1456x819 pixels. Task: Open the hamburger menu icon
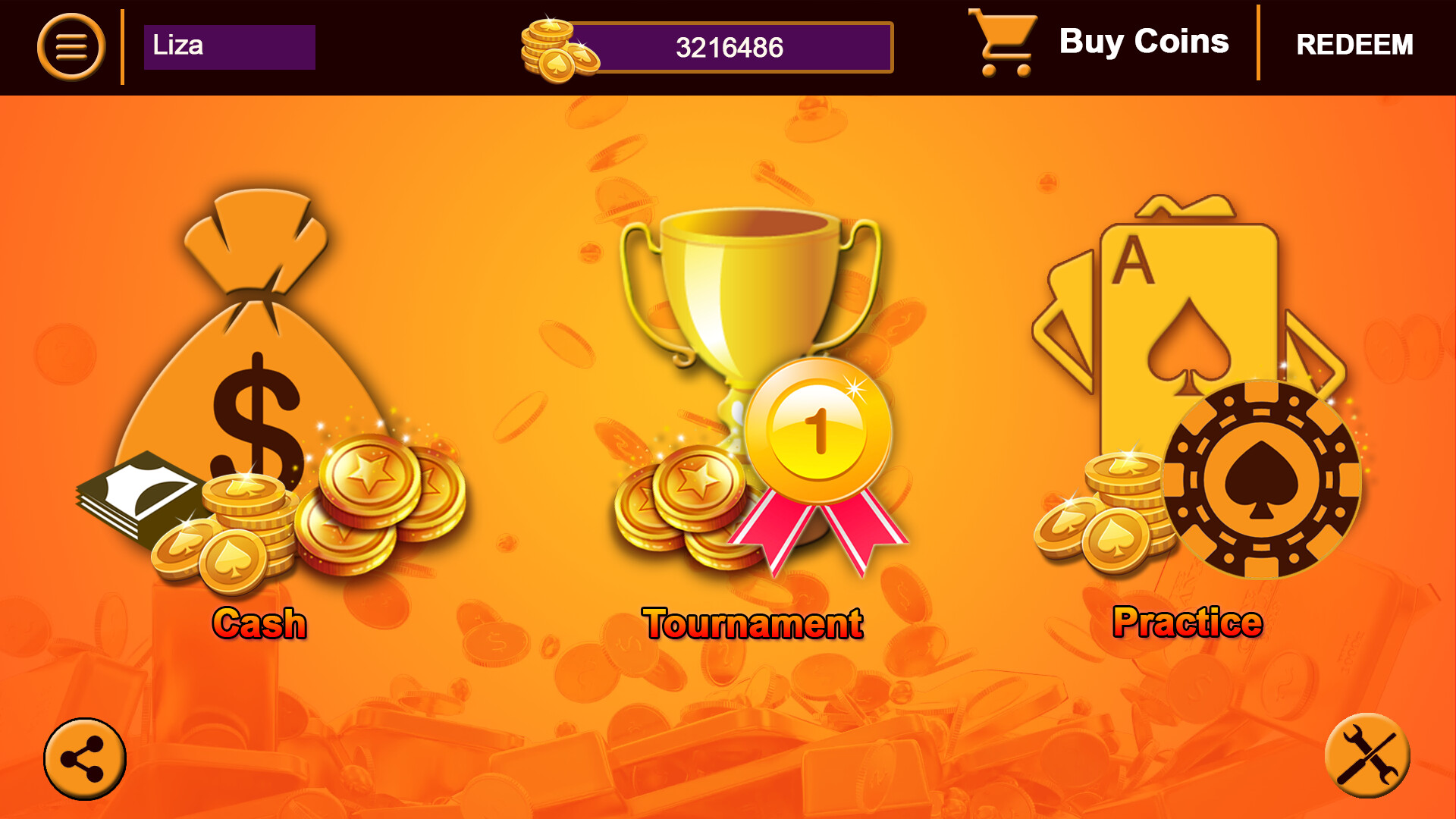point(71,47)
